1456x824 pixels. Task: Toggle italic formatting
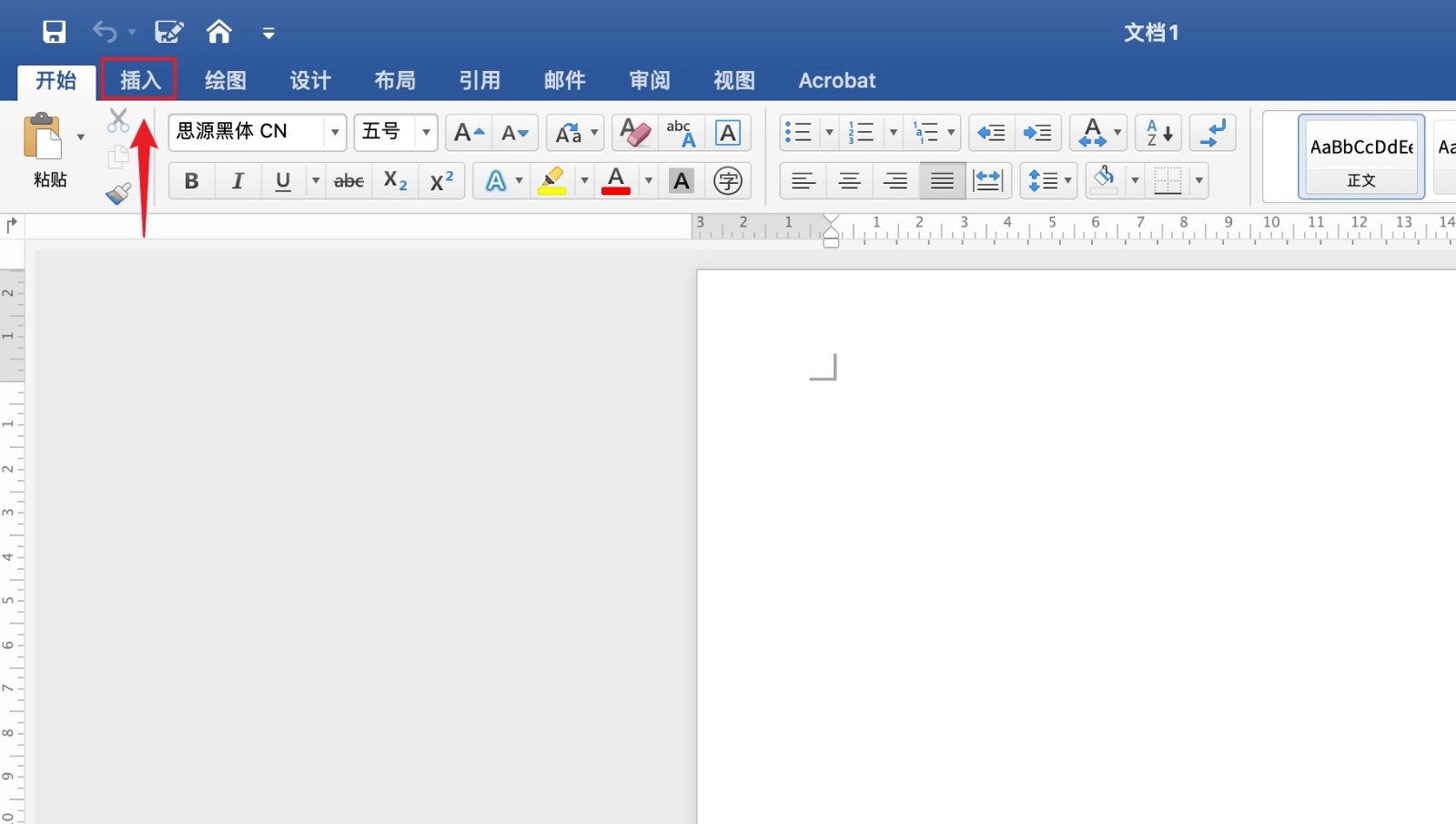[238, 181]
